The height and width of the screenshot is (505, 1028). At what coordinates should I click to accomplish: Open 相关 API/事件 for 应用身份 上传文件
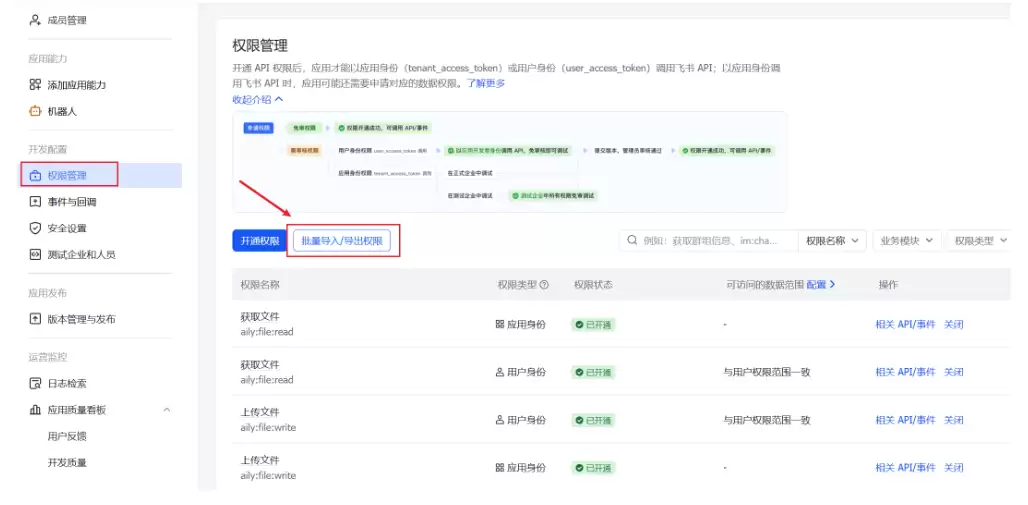point(905,468)
